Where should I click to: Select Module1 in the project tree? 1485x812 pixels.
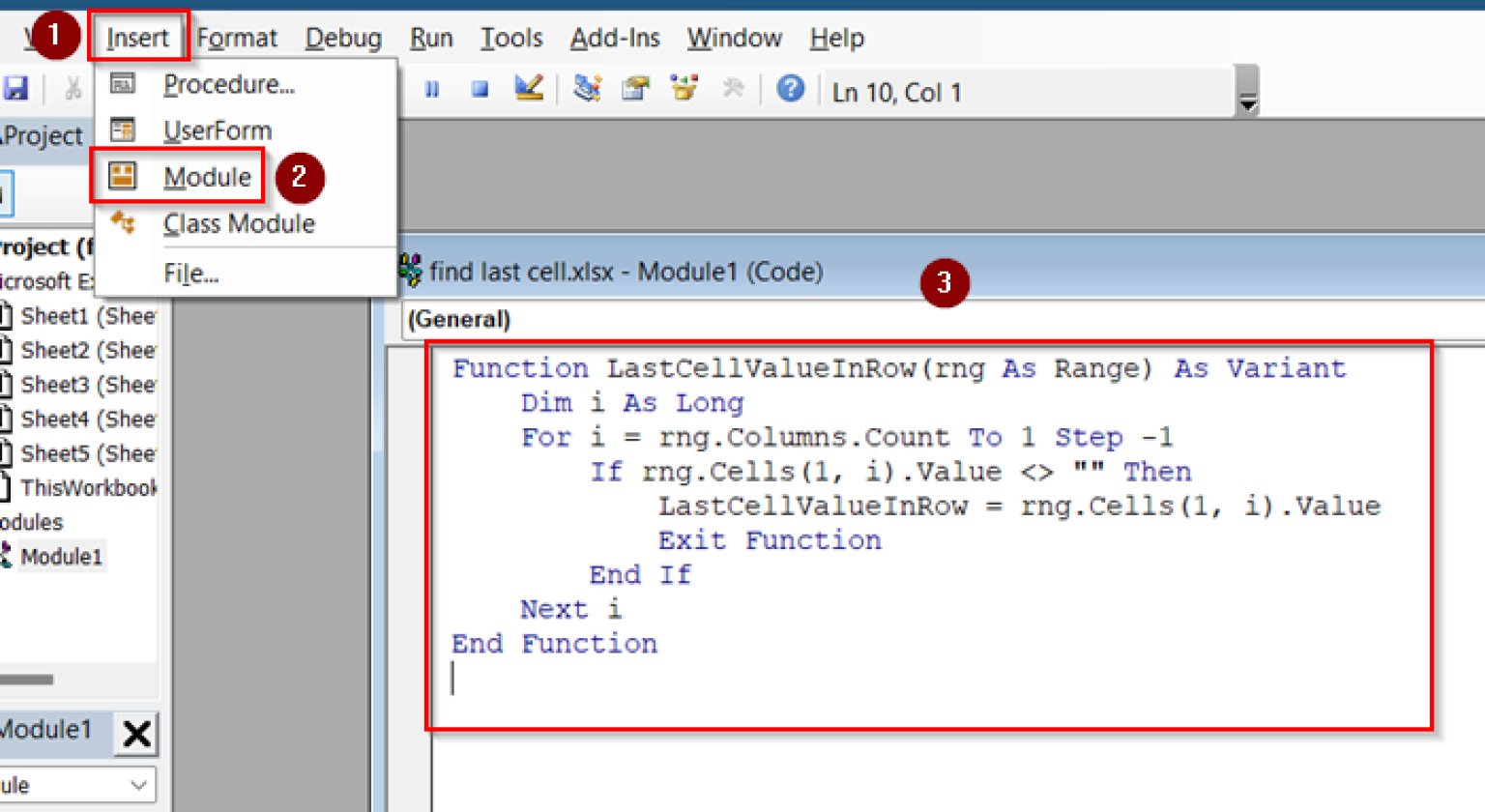click(x=61, y=557)
